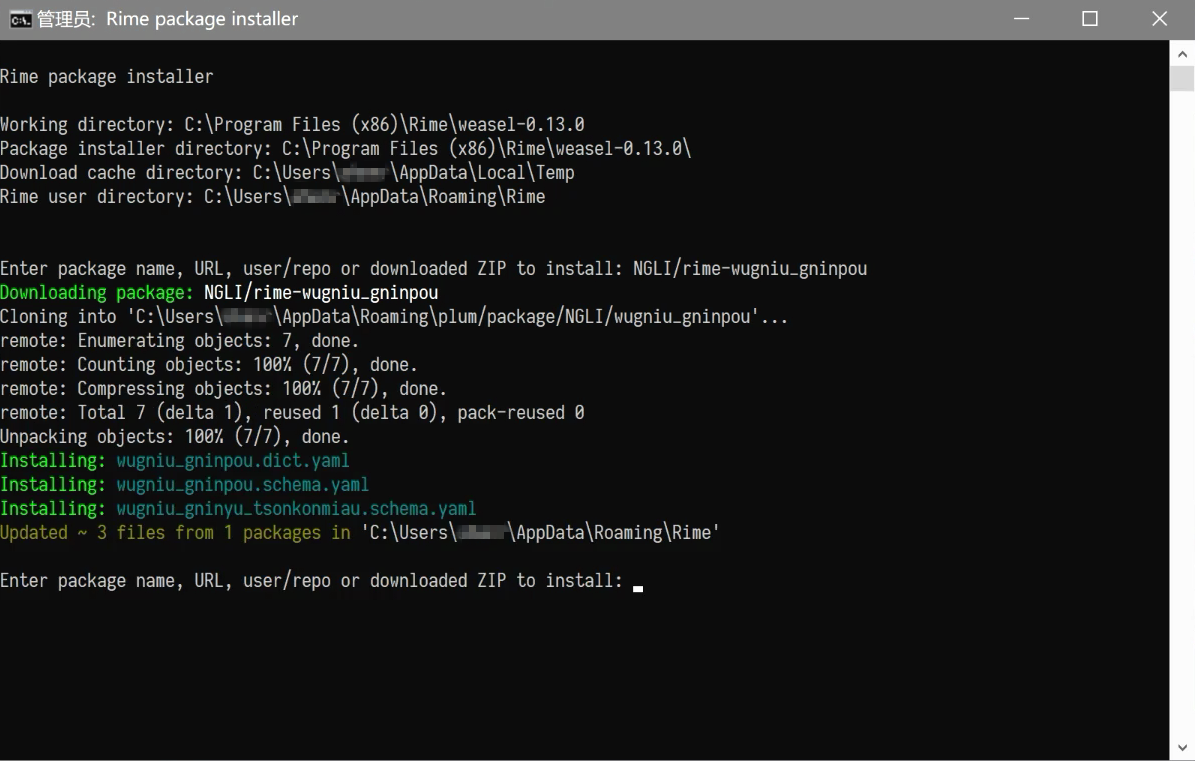Viewport: 1195px width, 761px height.
Task: Click the green "Downloading package:" label
Action: [98, 293]
